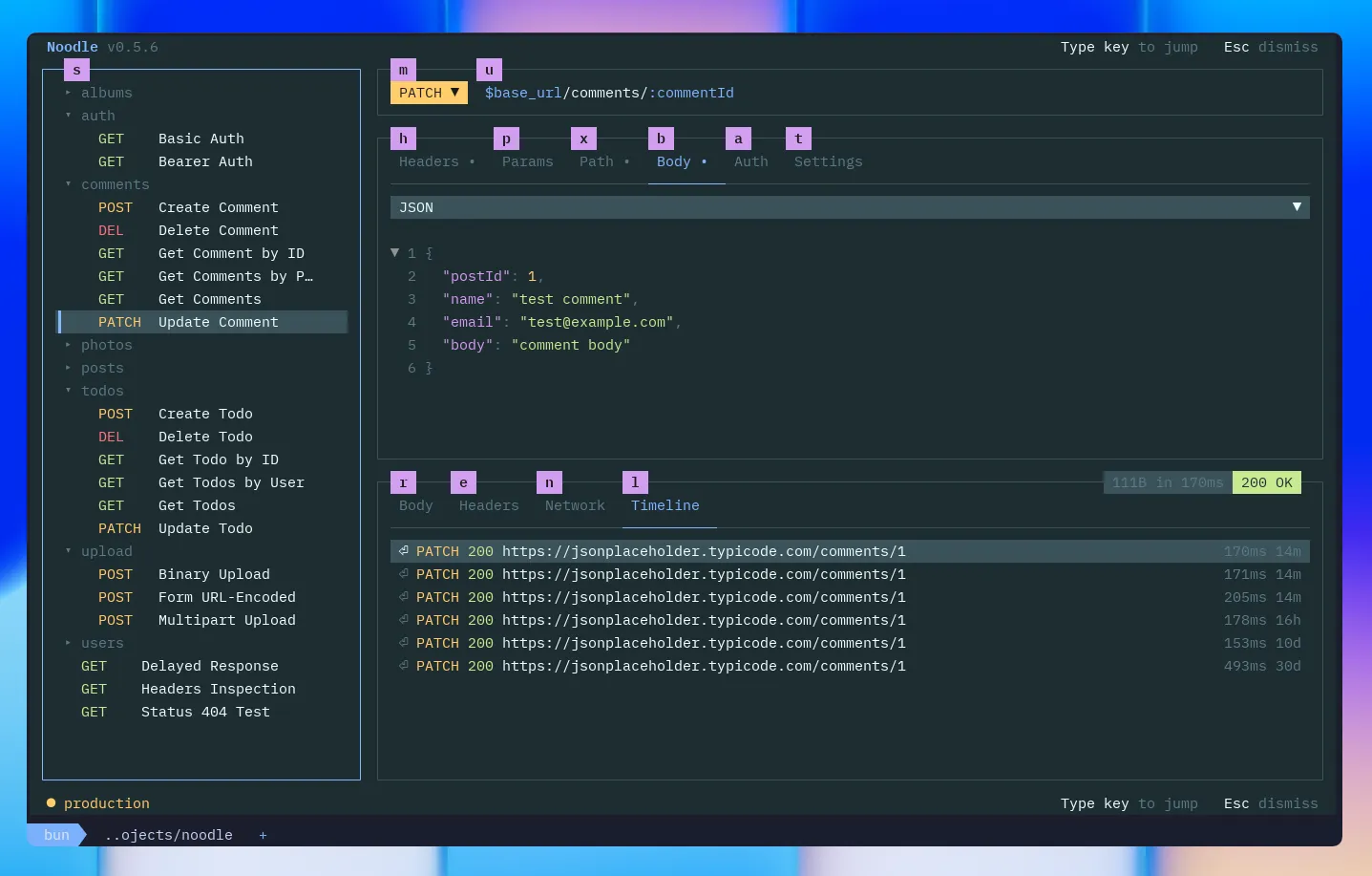Select the Get Comments request
1372x876 pixels.
[202, 299]
